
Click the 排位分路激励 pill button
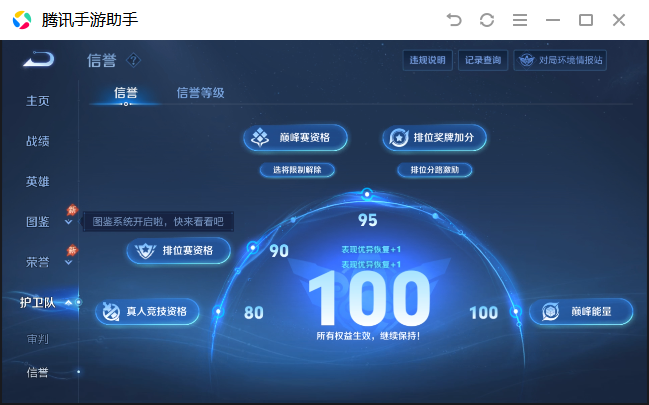435,170
